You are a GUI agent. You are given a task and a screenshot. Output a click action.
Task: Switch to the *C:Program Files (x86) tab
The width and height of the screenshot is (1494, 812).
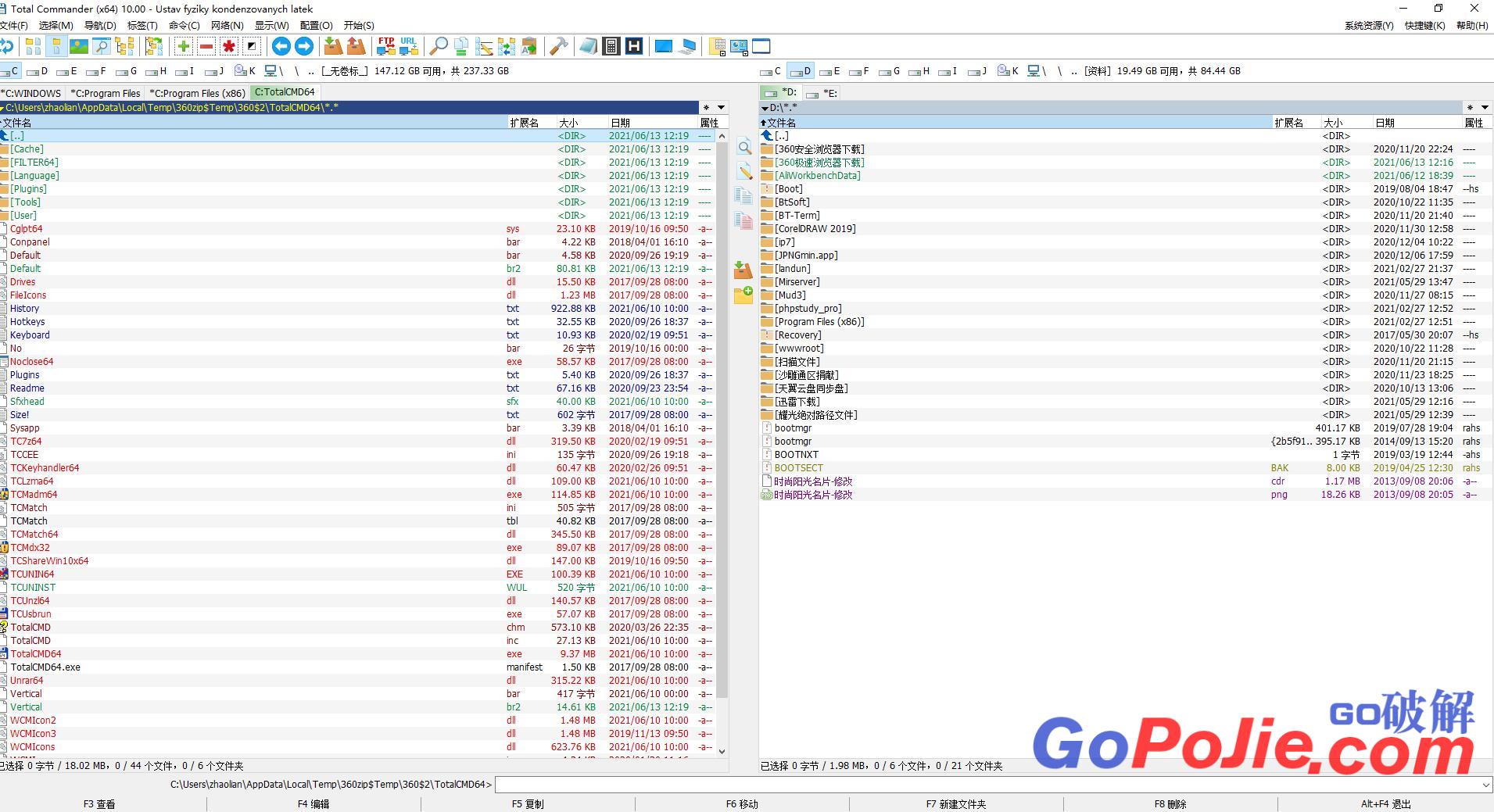[x=197, y=93]
